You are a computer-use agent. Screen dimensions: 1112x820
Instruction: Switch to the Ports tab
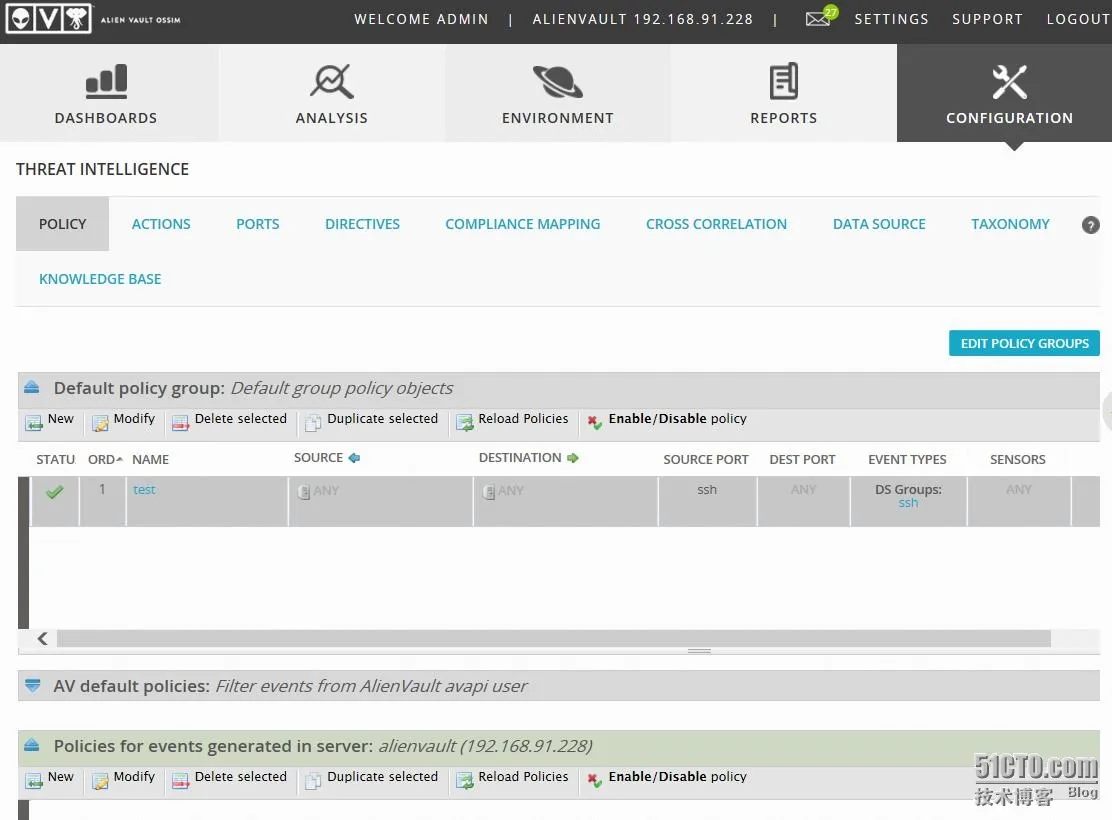tap(257, 224)
